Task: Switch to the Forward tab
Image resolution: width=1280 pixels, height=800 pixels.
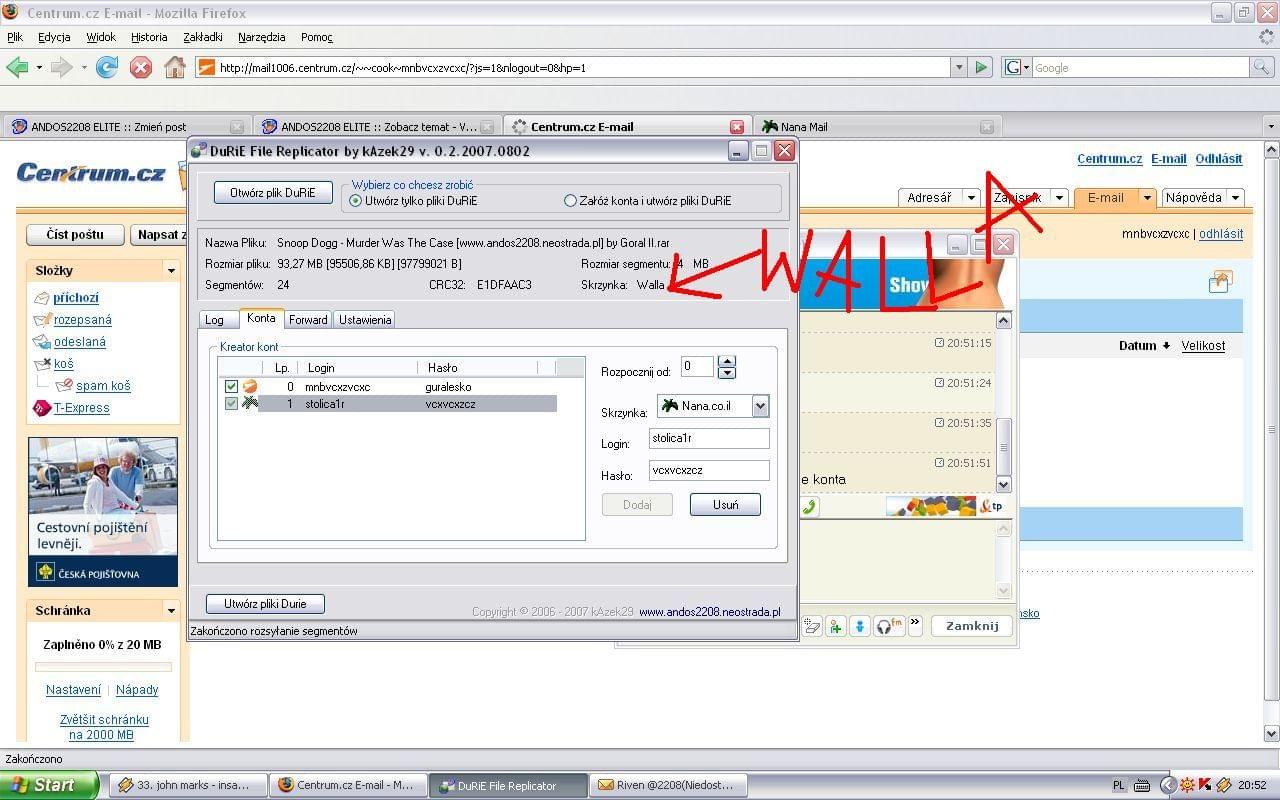Action: pyautogui.click(x=308, y=320)
